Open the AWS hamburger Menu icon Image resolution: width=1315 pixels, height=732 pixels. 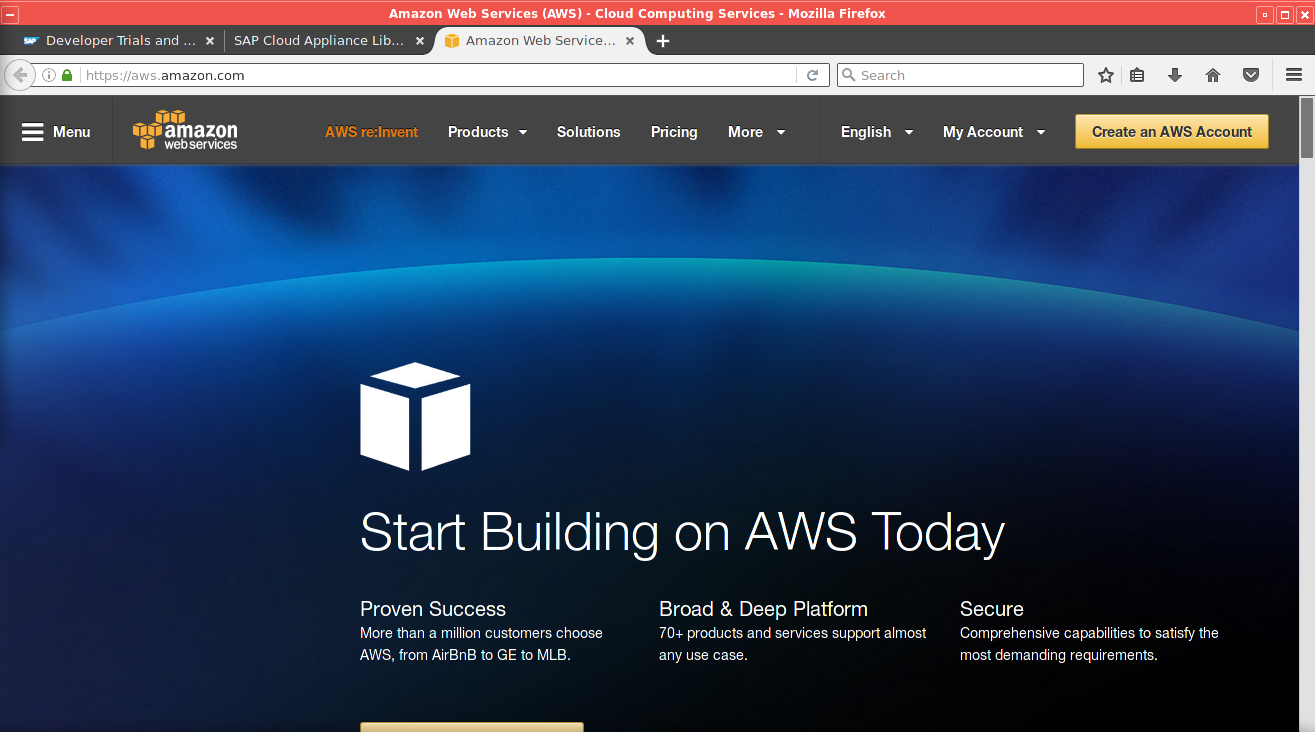pos(33,132)
